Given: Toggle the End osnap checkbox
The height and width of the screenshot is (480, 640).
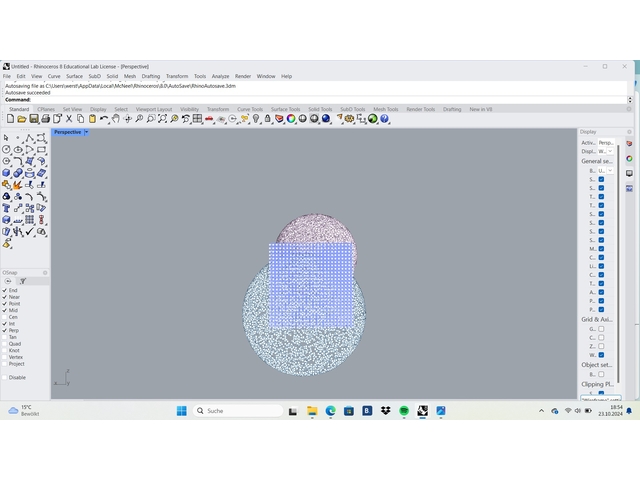Looking at the screenshot, I should [x=5, y=290].
